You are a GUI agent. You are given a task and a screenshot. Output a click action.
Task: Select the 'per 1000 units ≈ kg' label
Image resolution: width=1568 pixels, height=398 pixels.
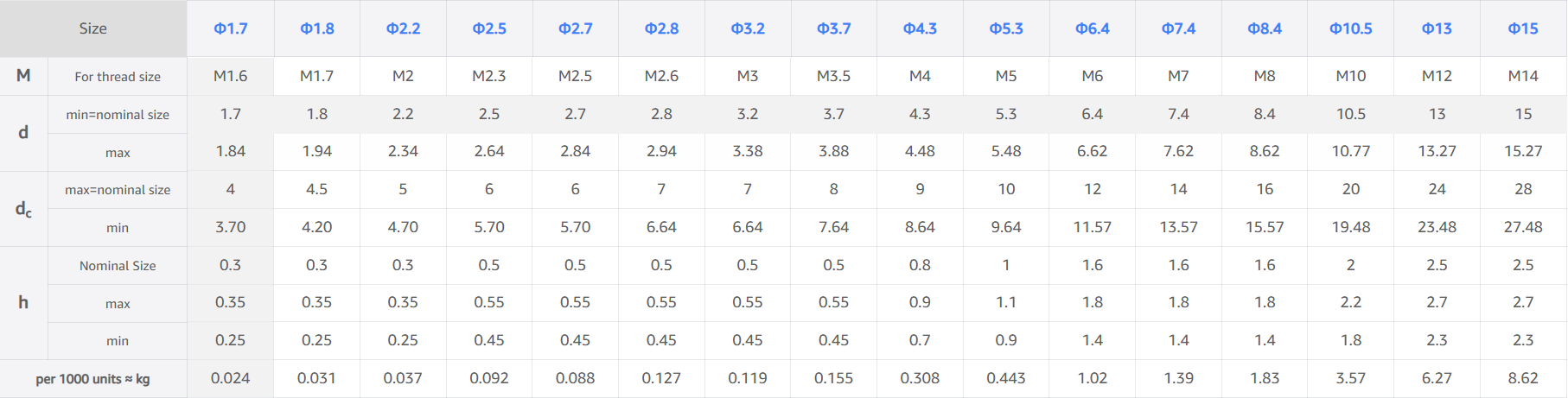pos(93,379)
